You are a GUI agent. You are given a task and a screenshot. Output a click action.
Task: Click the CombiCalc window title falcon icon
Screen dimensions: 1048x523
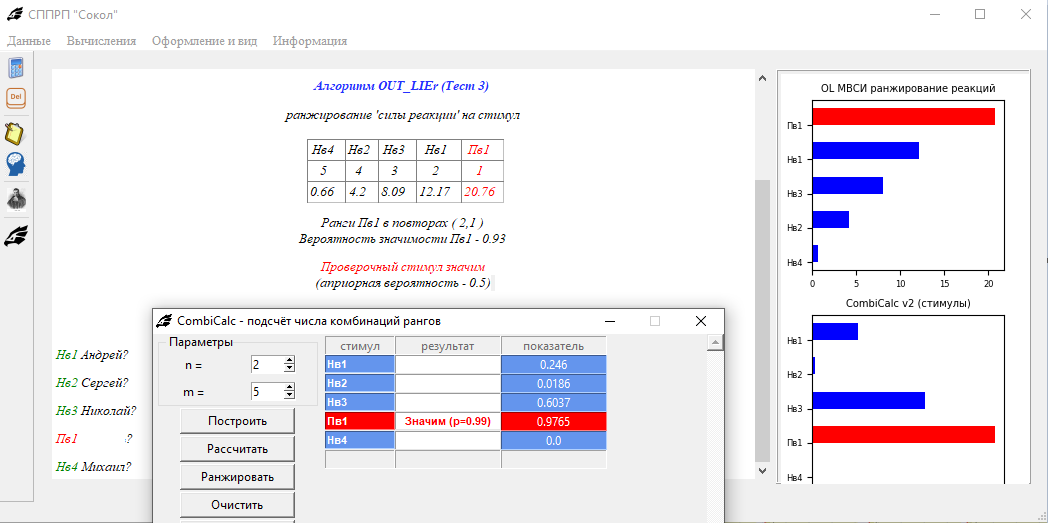tap(165, 321)
